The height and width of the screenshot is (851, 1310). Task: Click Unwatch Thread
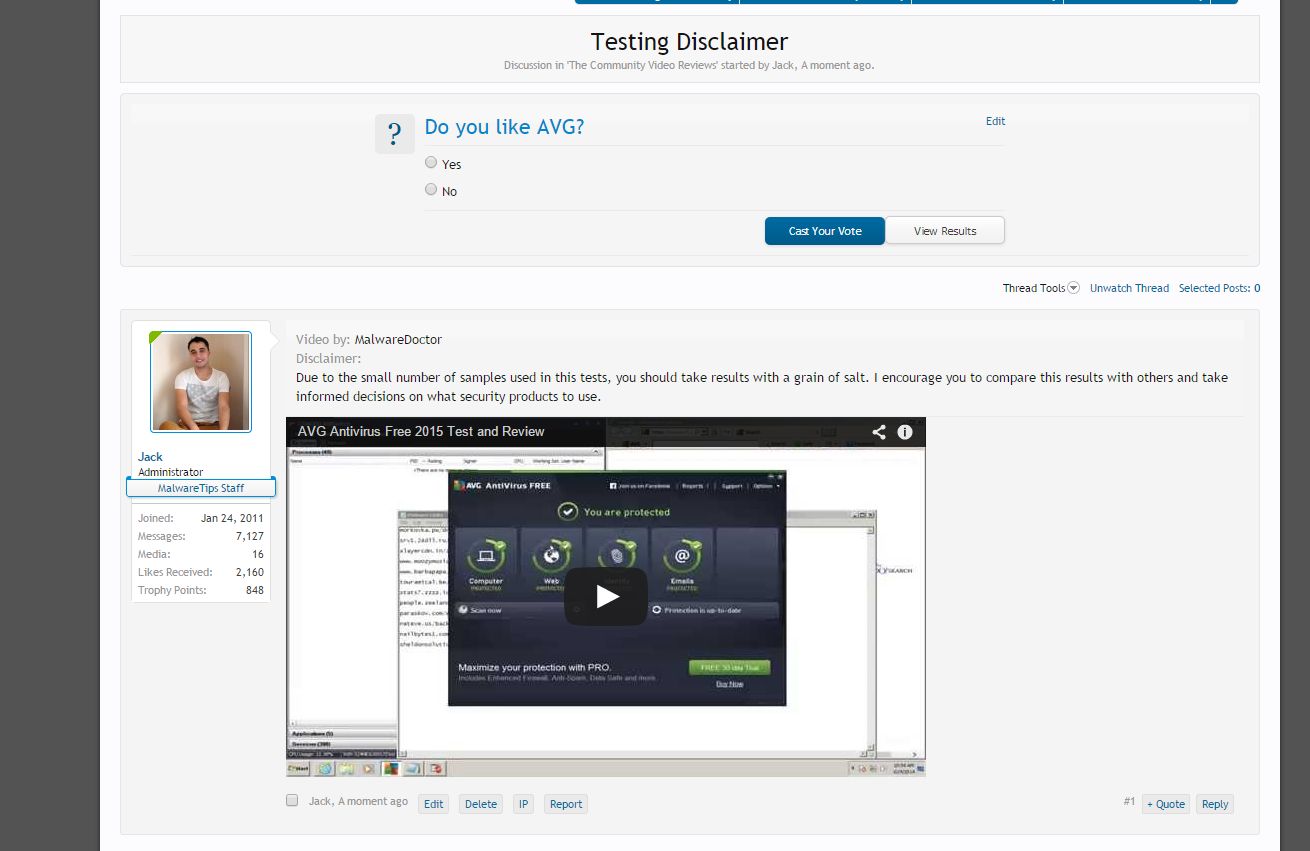[x=1129, y=288]
